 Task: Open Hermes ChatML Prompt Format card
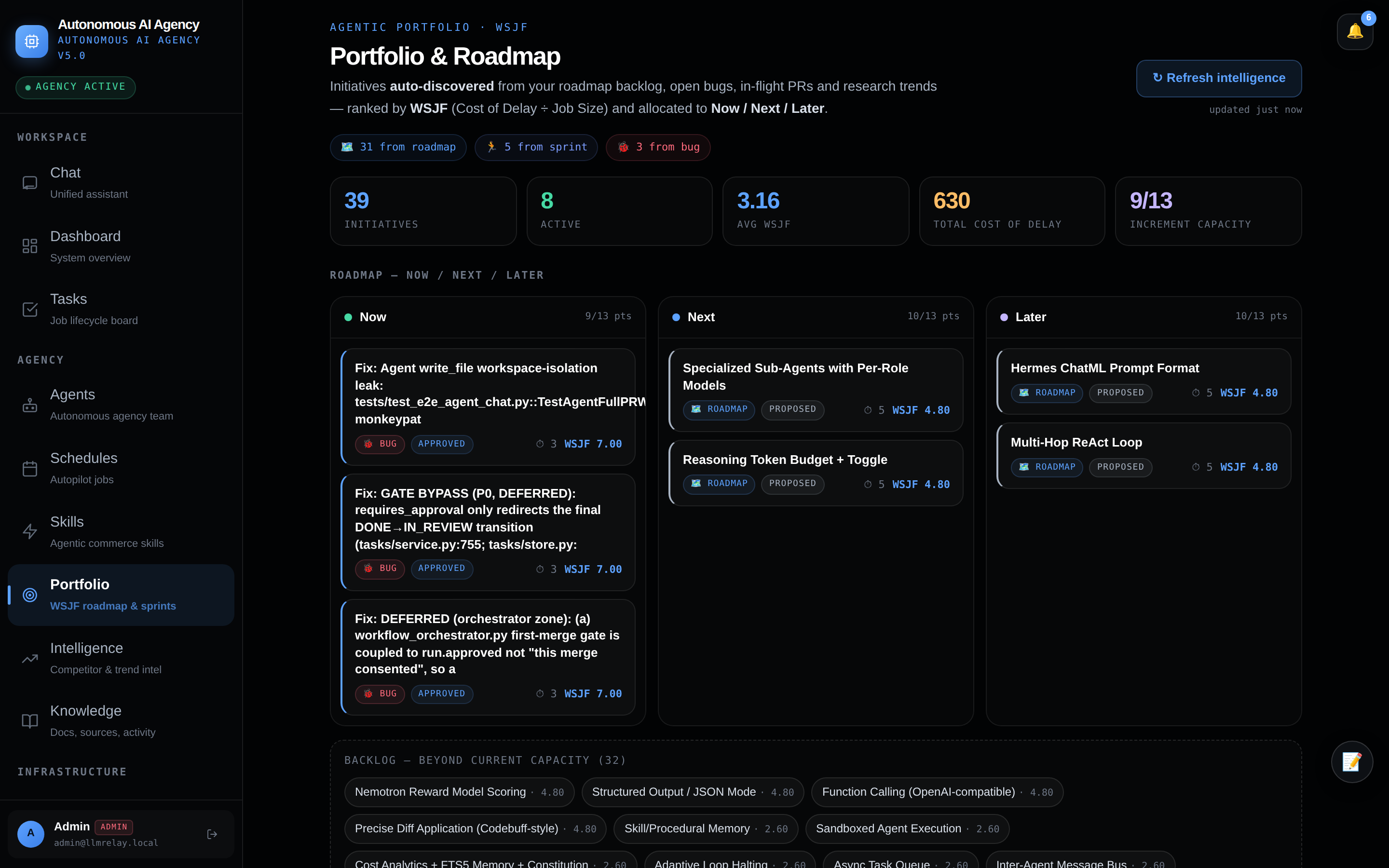(1144, 381)
